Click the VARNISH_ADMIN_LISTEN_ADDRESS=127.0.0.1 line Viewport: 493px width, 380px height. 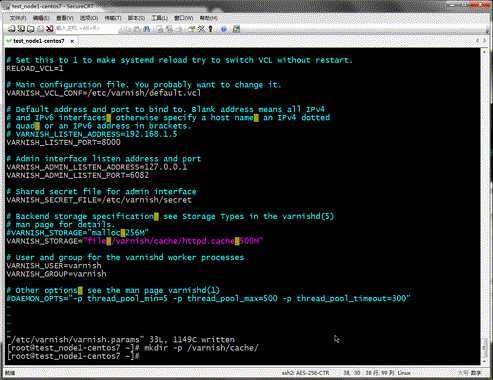click(97, 167)
